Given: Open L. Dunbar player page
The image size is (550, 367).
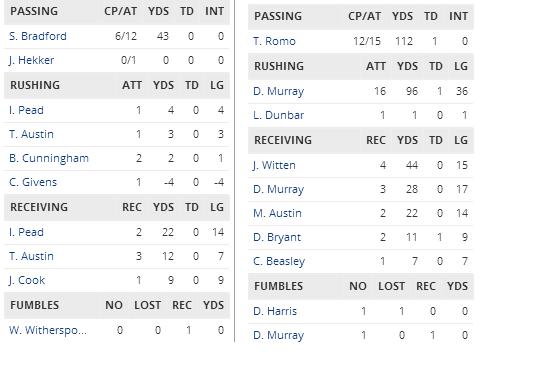Looking at the screenshot, I should point(279,115).
